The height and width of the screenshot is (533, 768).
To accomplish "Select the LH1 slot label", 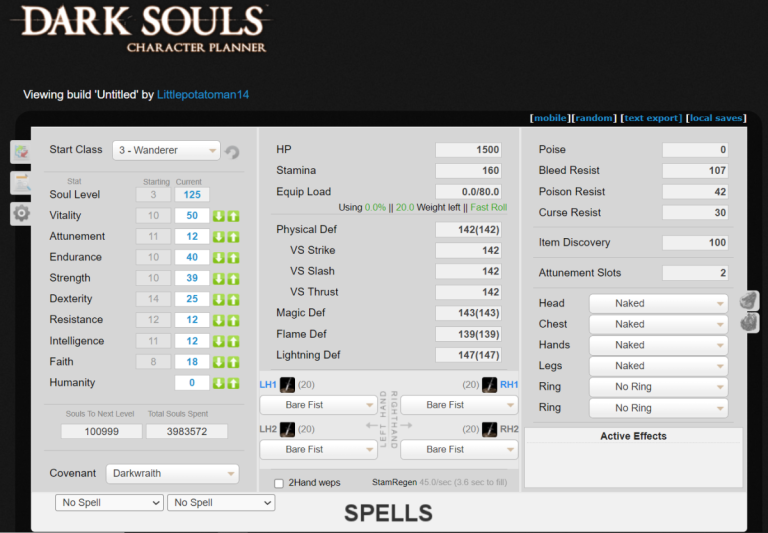I will click(268, 385).
